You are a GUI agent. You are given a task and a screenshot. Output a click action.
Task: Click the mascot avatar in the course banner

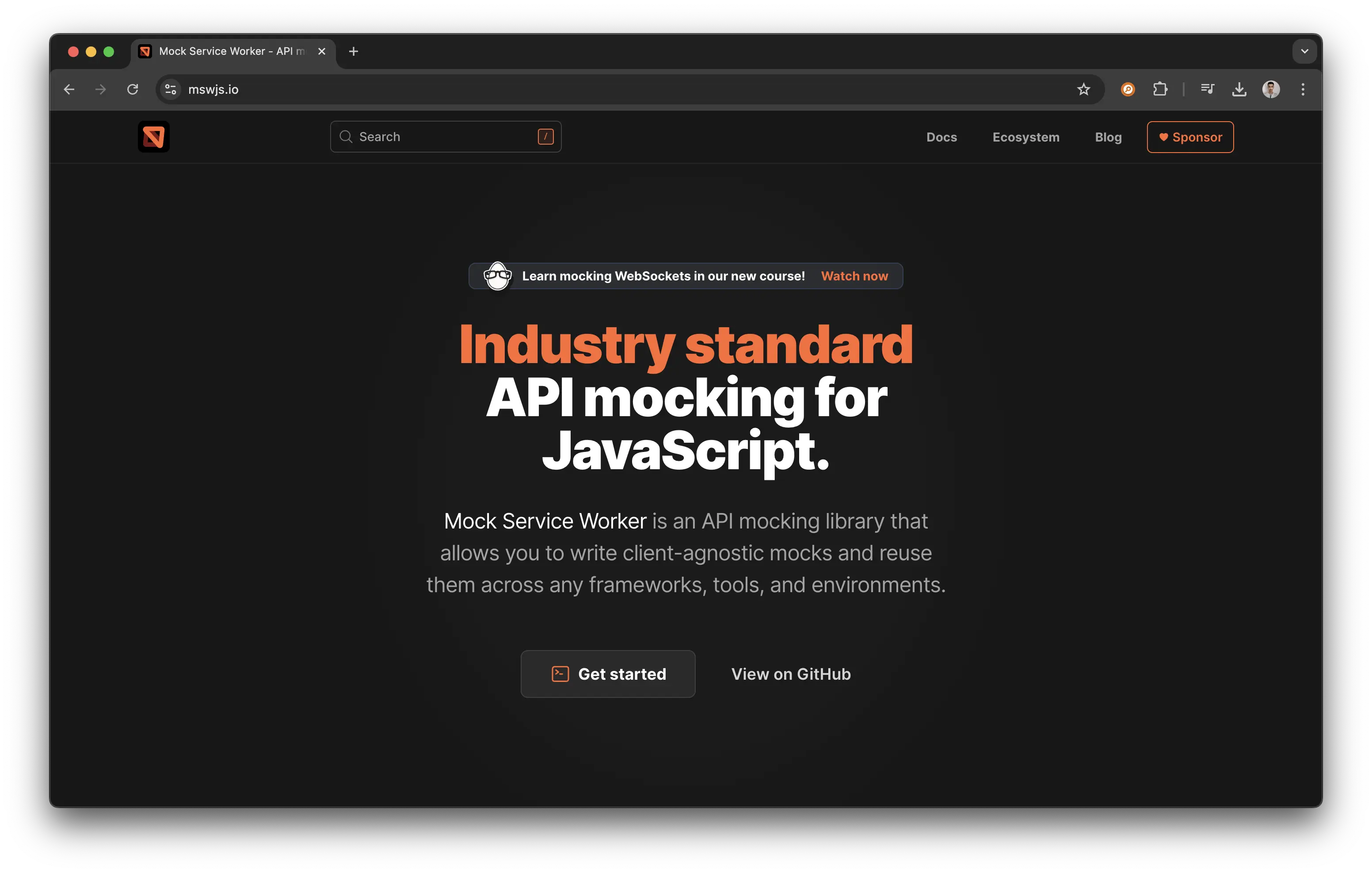tap(497, 276)
